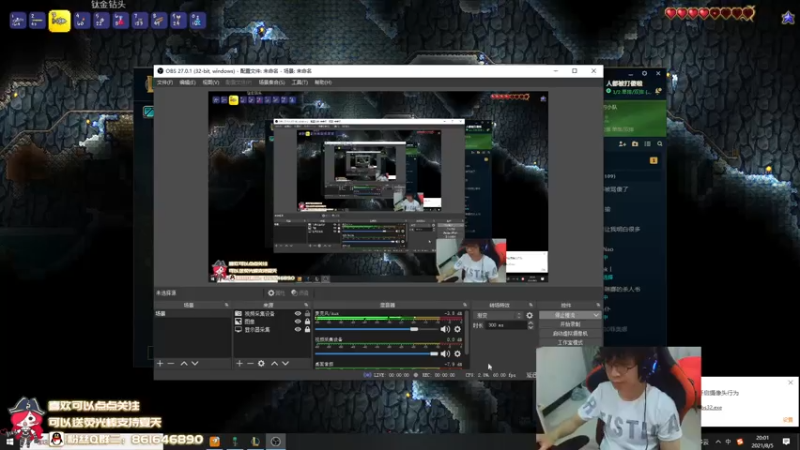Open transition properties gear icon
The height and width of the screenshot is (450, 800).
(530, 316)
